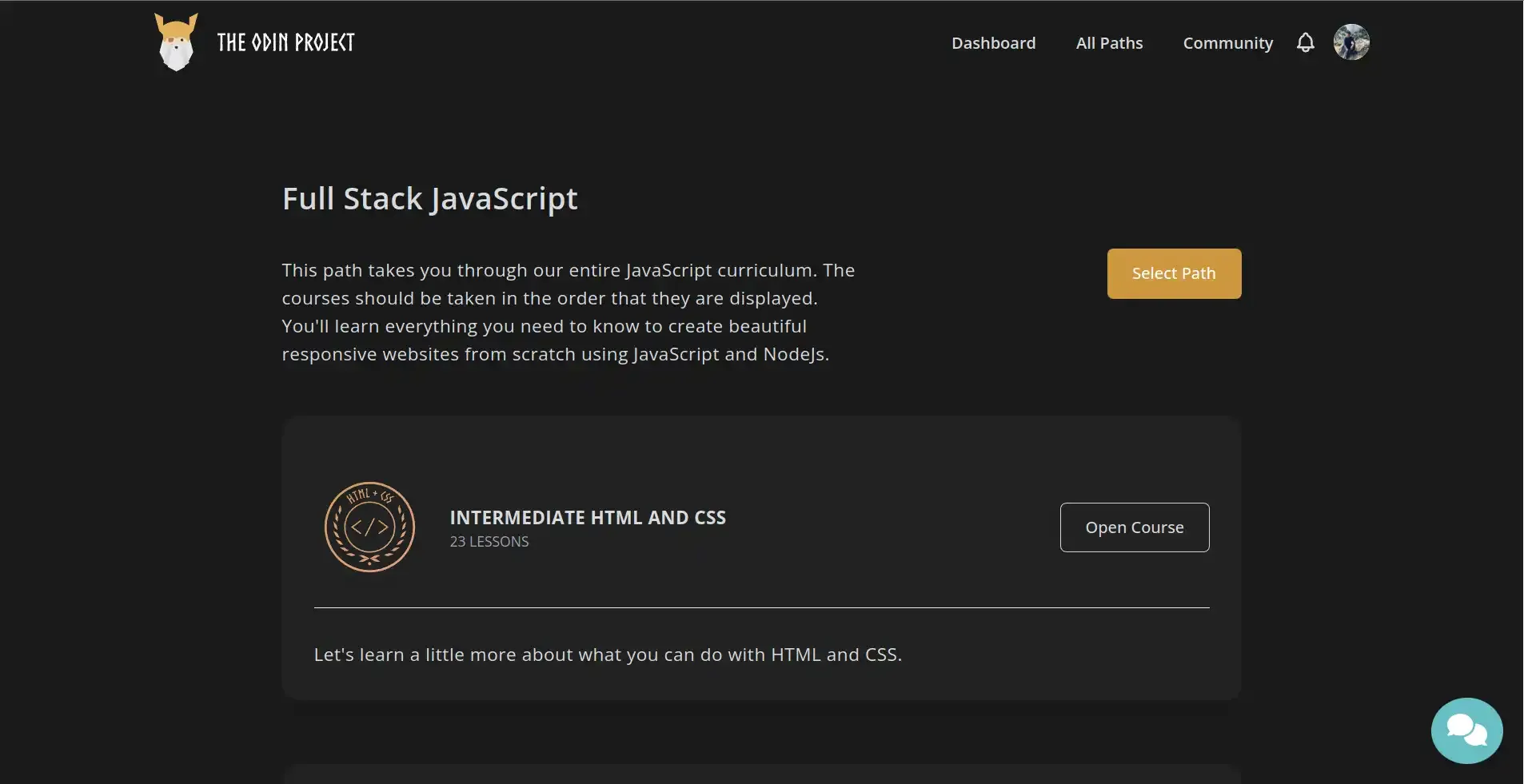The height and width of the screenshot is (784, 1524).
Task: Click THE ODIN PROJECT wordmark
Action: pos(285,42)
